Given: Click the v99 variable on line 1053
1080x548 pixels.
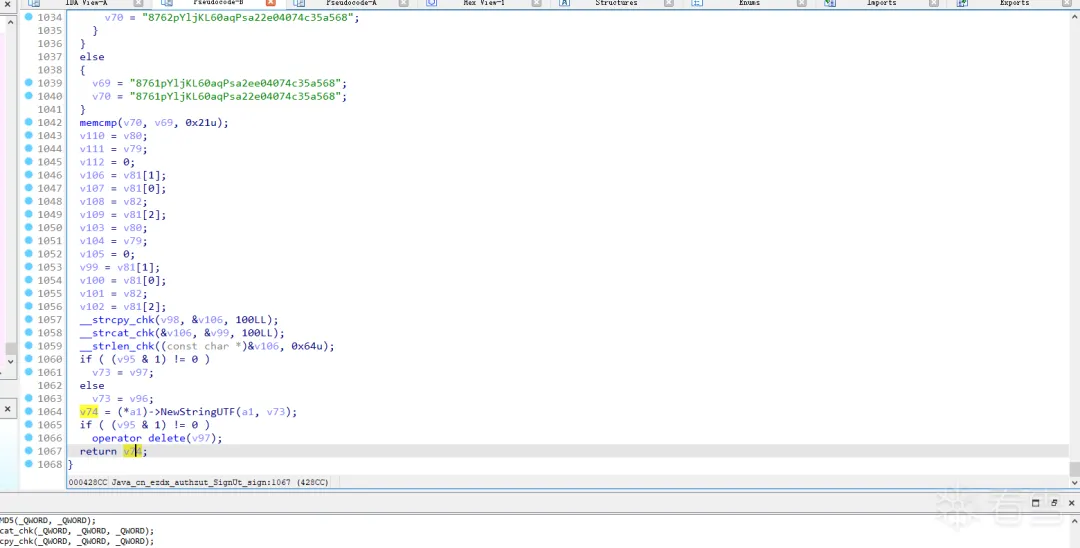Looking at the screenshot, I should [89, 267].
